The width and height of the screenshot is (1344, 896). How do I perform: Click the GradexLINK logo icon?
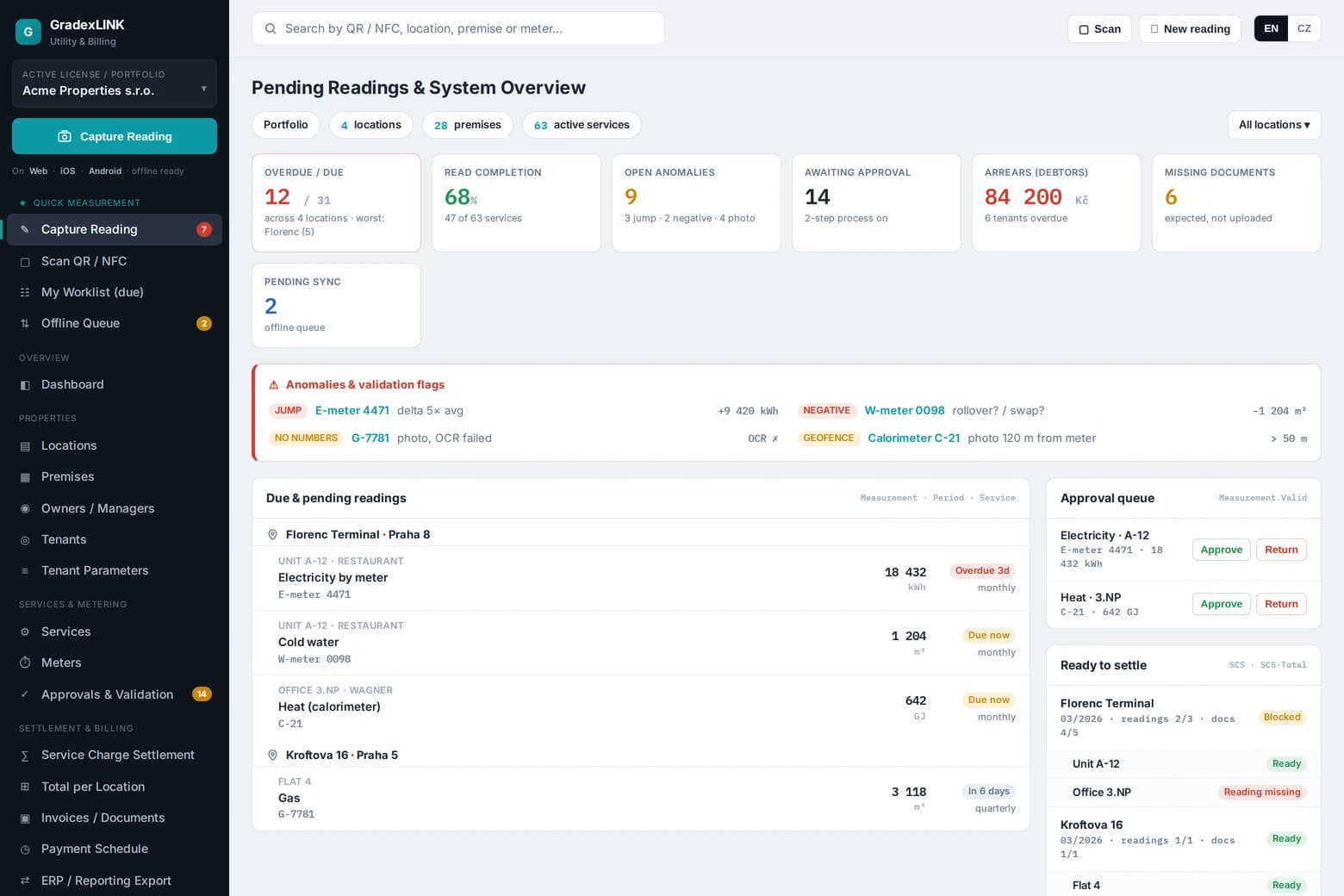(x=28, y=32)
